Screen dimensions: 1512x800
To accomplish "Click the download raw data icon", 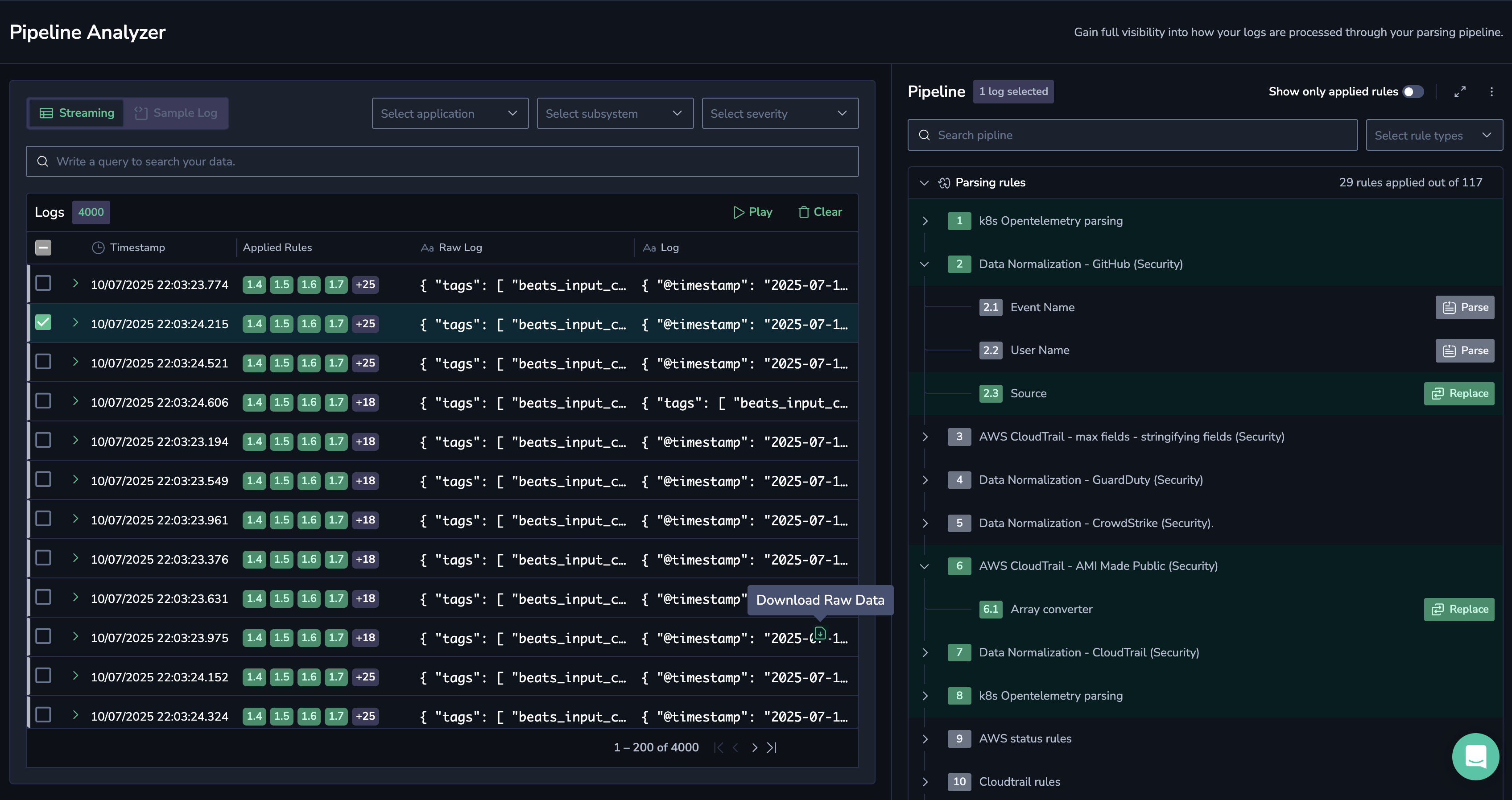I will [x=820, y=633].
